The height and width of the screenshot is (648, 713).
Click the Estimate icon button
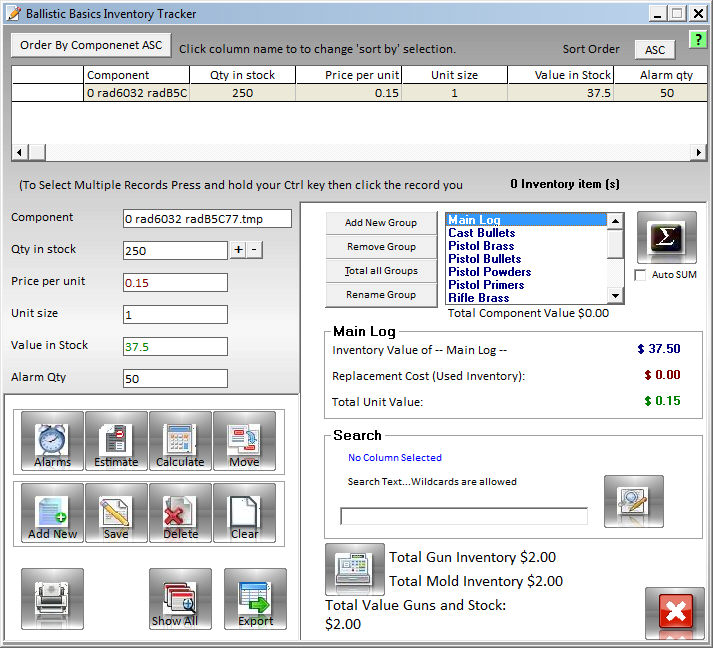(116, 441)
